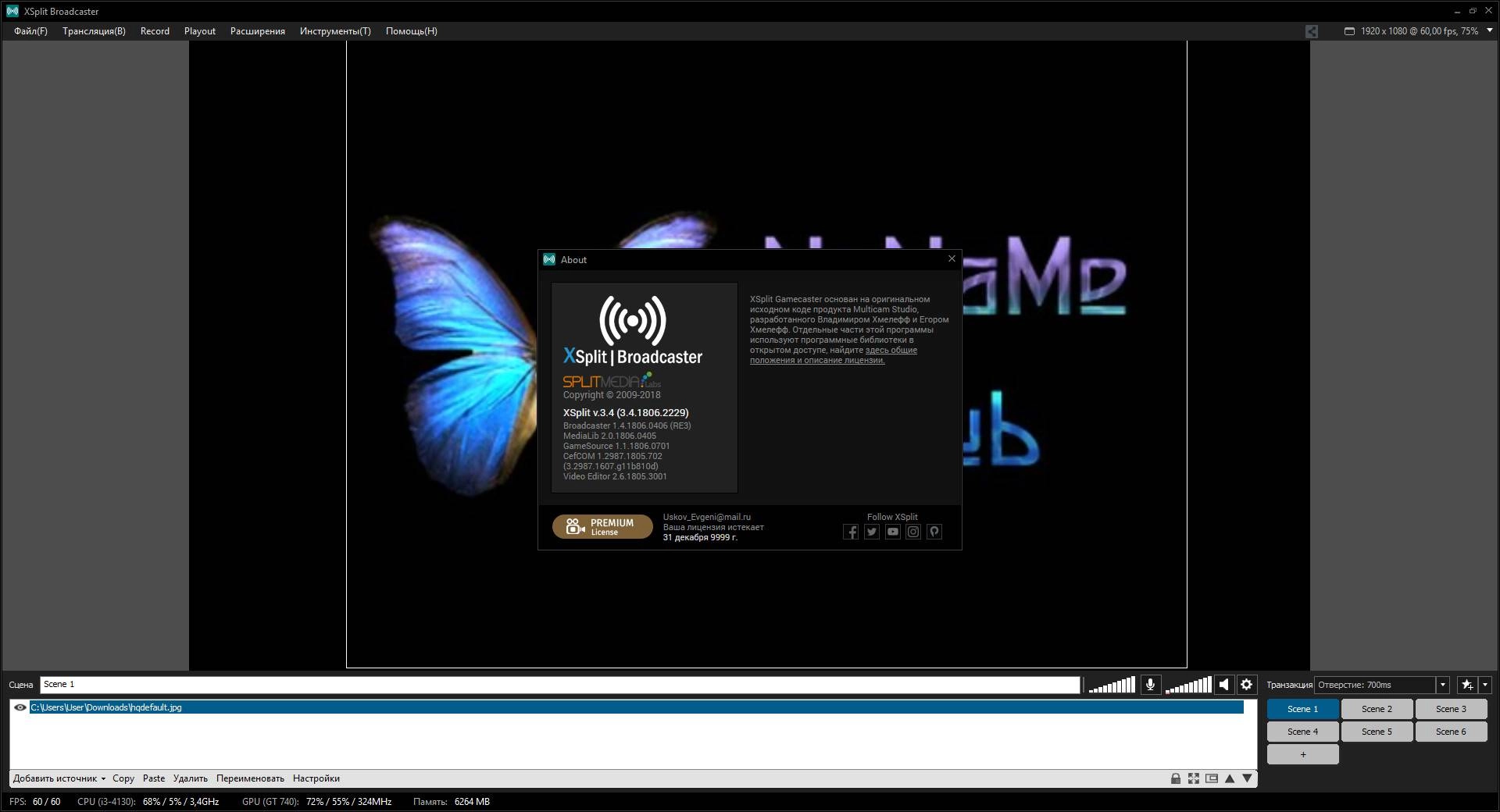Click the FPS '60 / 60' status value
This screenshot has width=1500, height=812.
[x=46, y=802]
